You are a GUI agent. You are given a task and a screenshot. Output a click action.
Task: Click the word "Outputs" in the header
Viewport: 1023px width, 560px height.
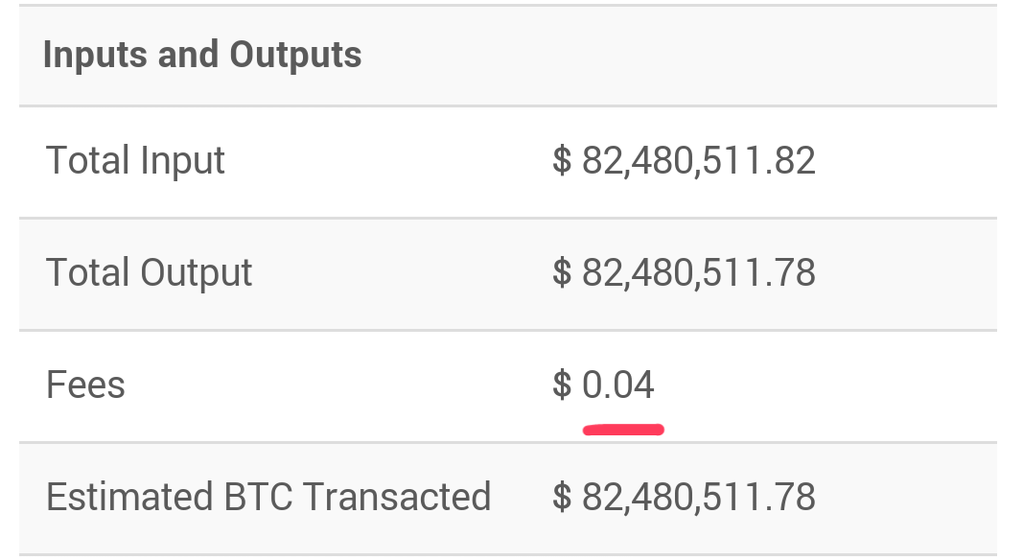pos(296,55)
